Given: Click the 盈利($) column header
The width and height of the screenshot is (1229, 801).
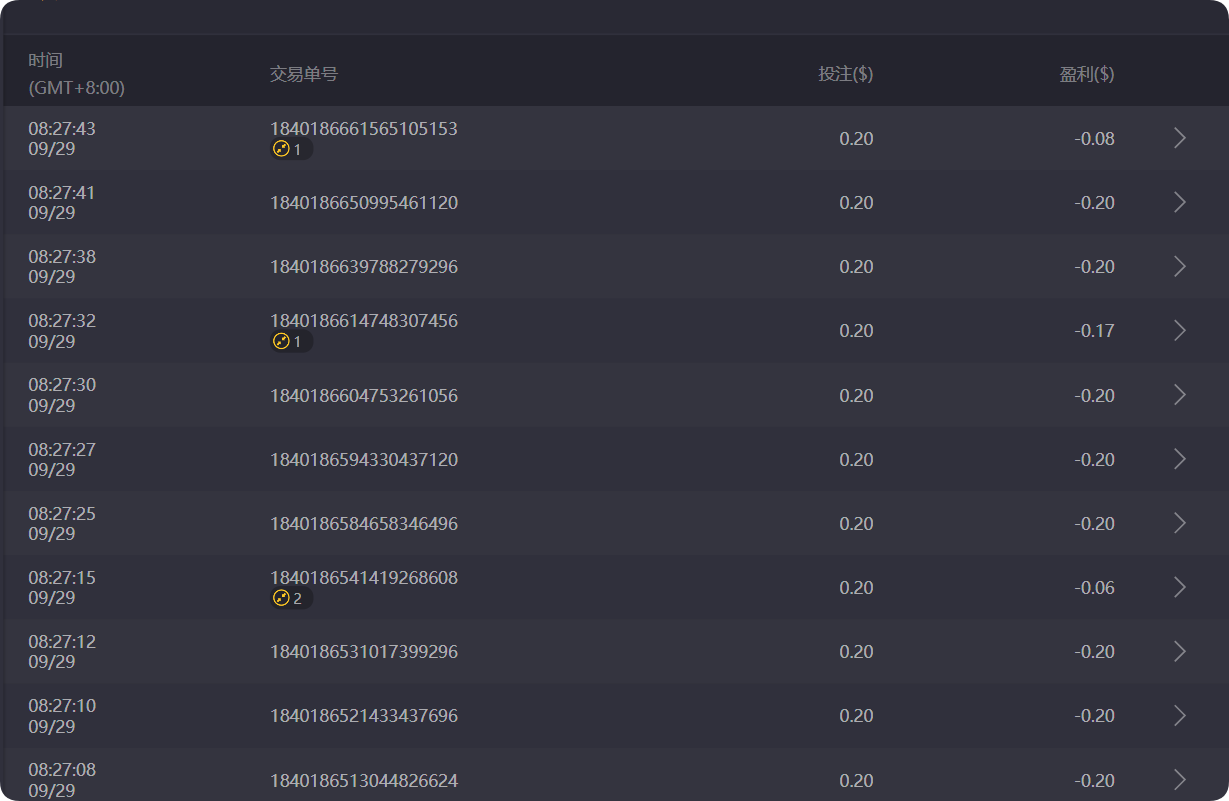Looking at the screenshot, I should tap(1087, 74).
